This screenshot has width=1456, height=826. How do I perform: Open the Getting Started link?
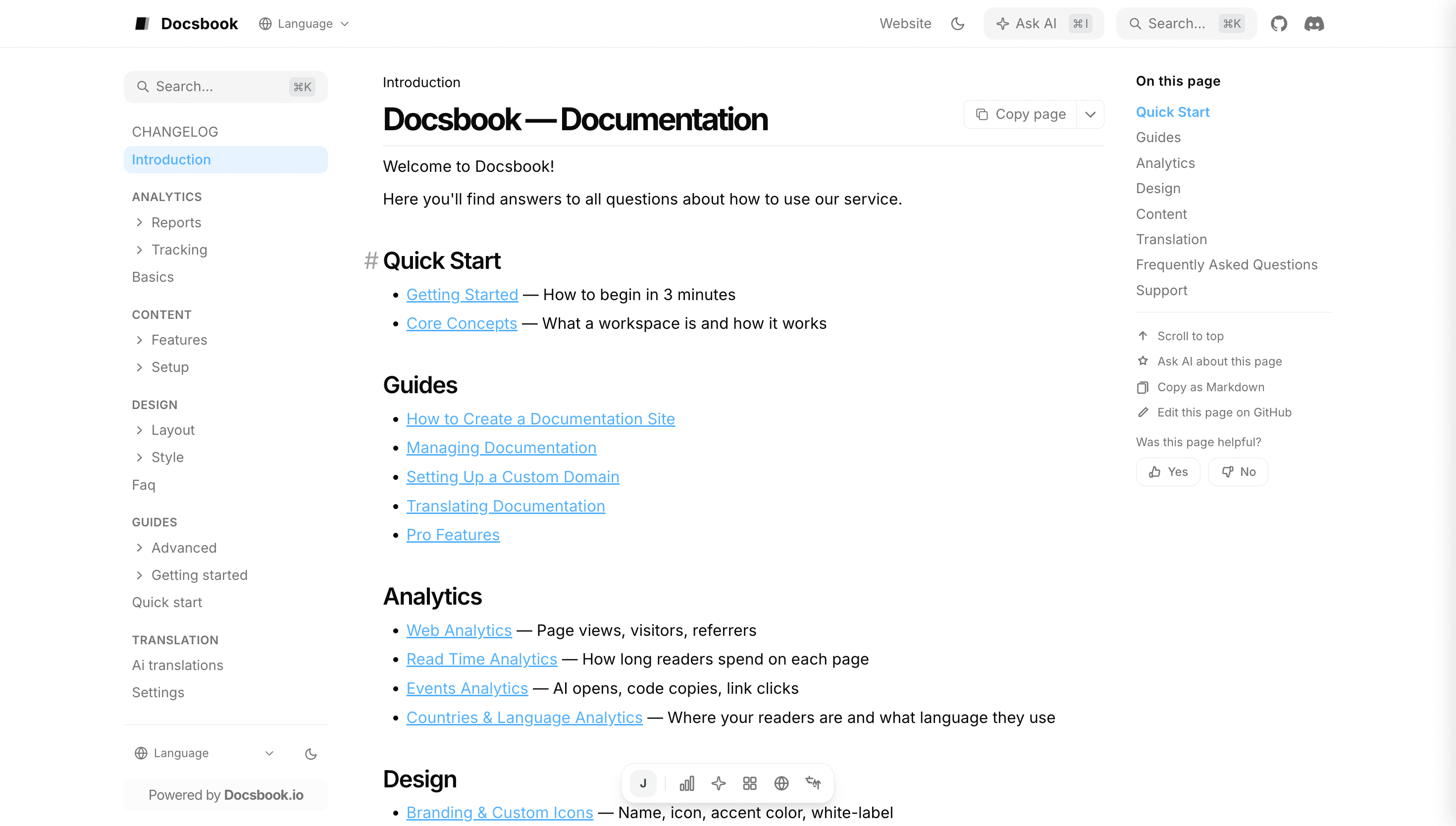coord(462,295)
